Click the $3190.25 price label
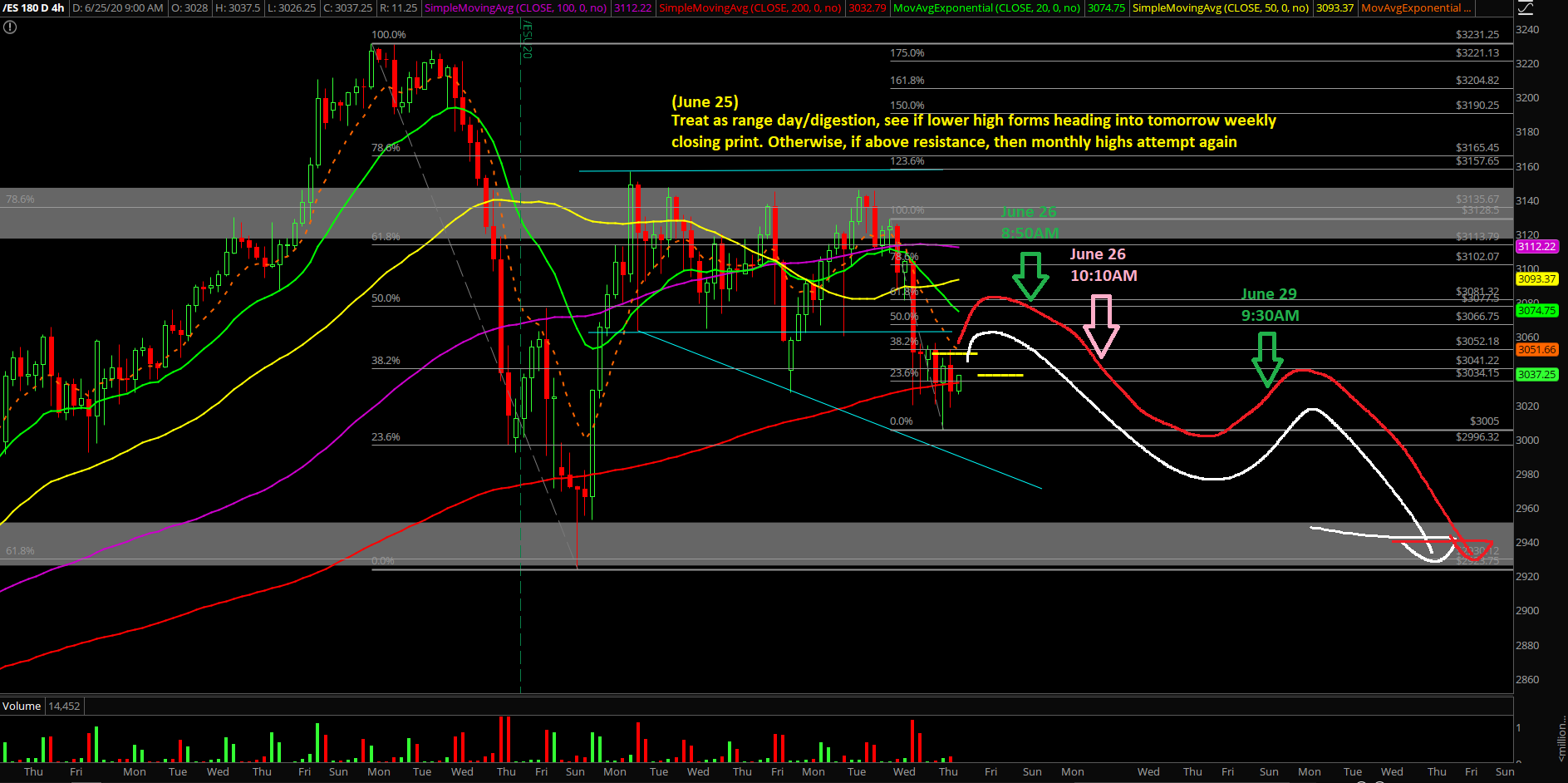The height and width of the screenshot is (783, 1568). [1477, 106]
